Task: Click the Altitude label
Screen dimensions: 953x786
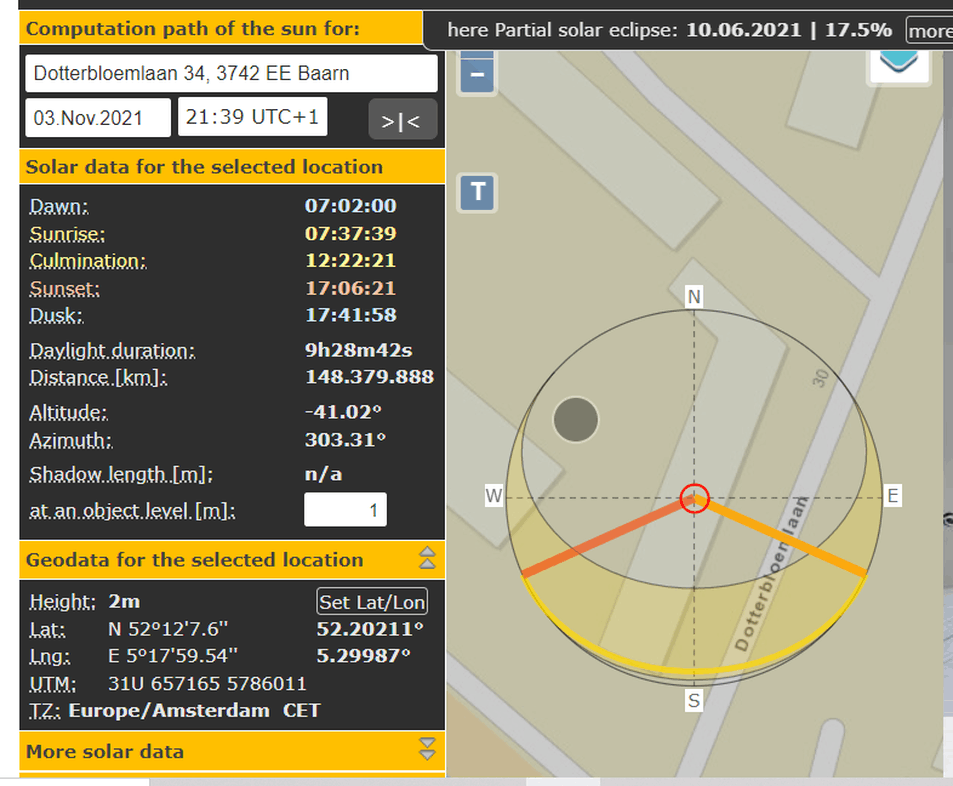Action: pos(69,413)
